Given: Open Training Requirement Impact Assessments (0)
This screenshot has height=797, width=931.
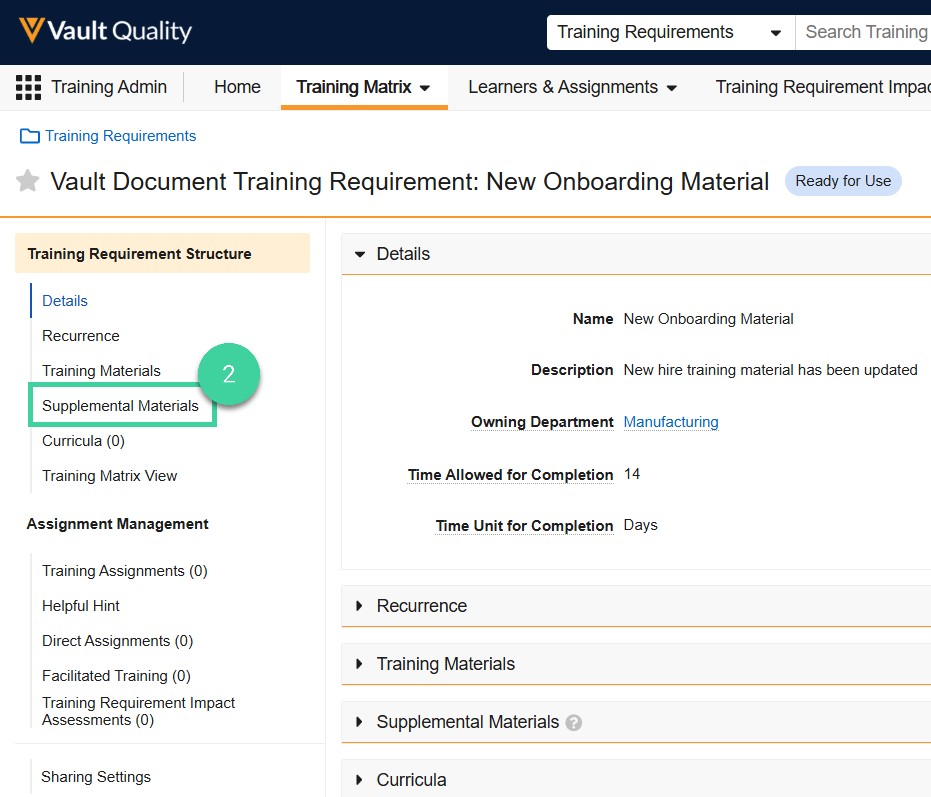Looking at the screenshot, I should pos(138,711).
